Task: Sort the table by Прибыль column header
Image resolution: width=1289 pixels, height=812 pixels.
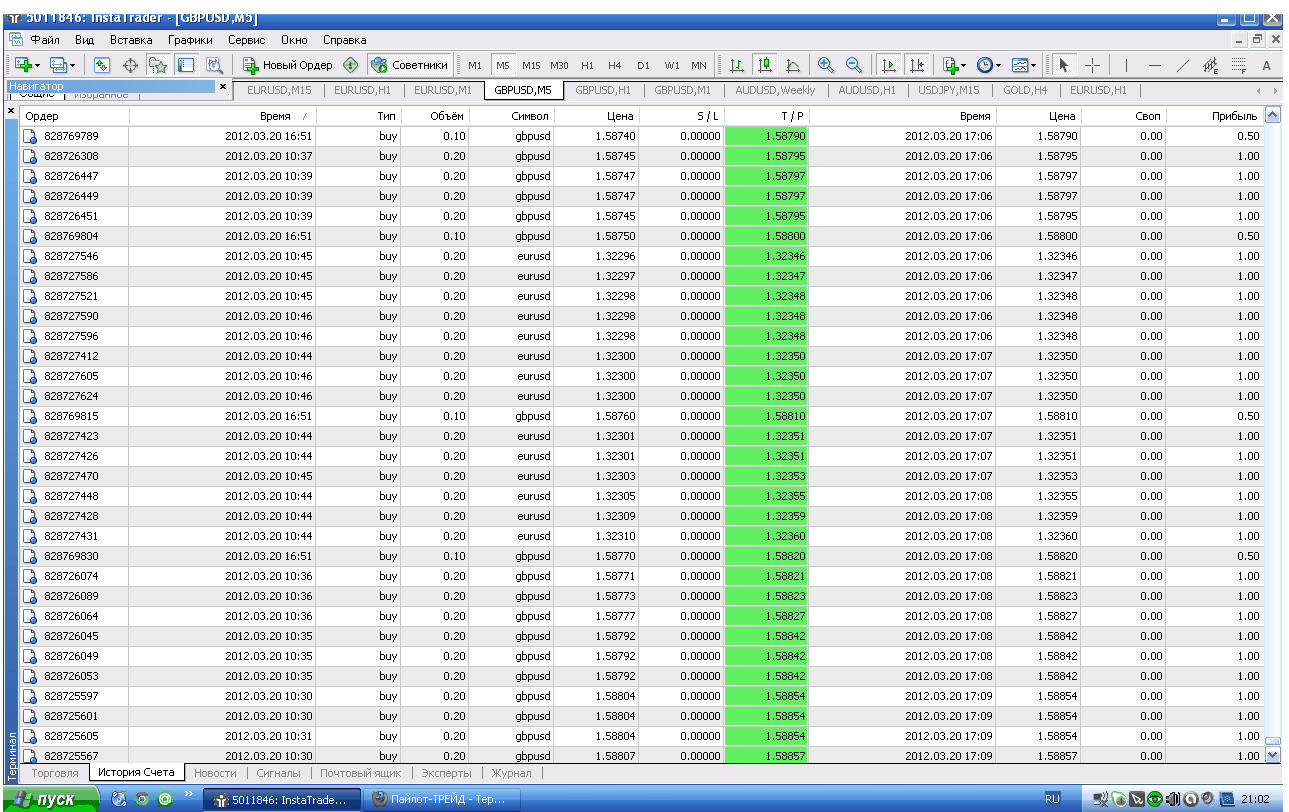Action: (x=1213, y=116)
